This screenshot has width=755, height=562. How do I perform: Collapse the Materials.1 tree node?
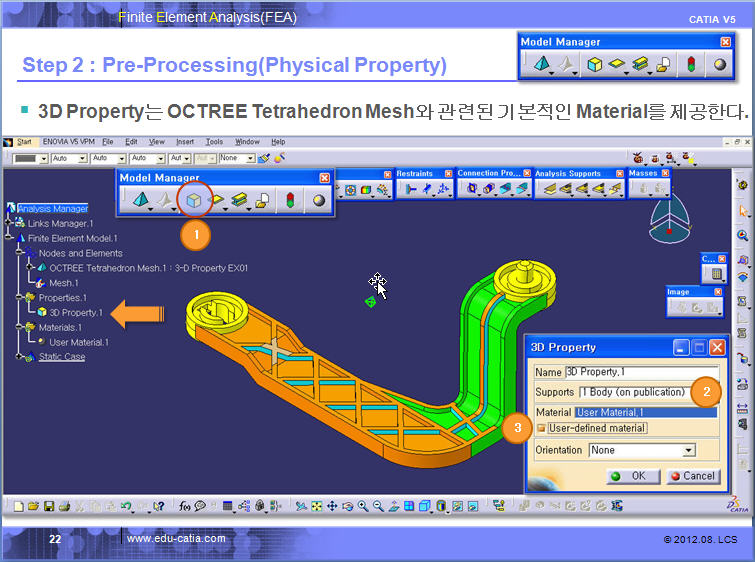click(19, 327)
